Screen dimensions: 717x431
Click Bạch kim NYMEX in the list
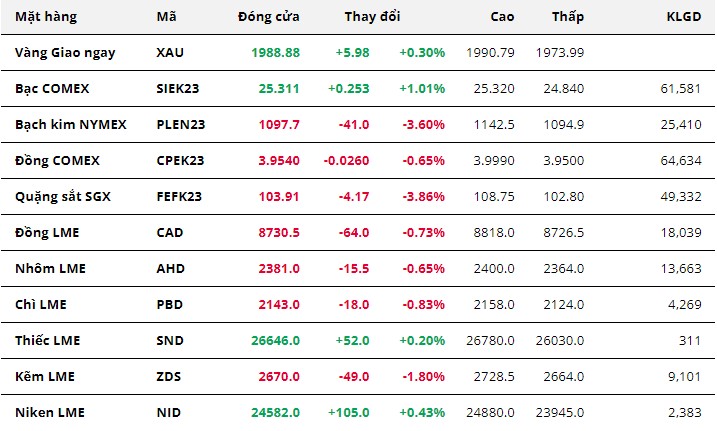(x=69, y=124)
